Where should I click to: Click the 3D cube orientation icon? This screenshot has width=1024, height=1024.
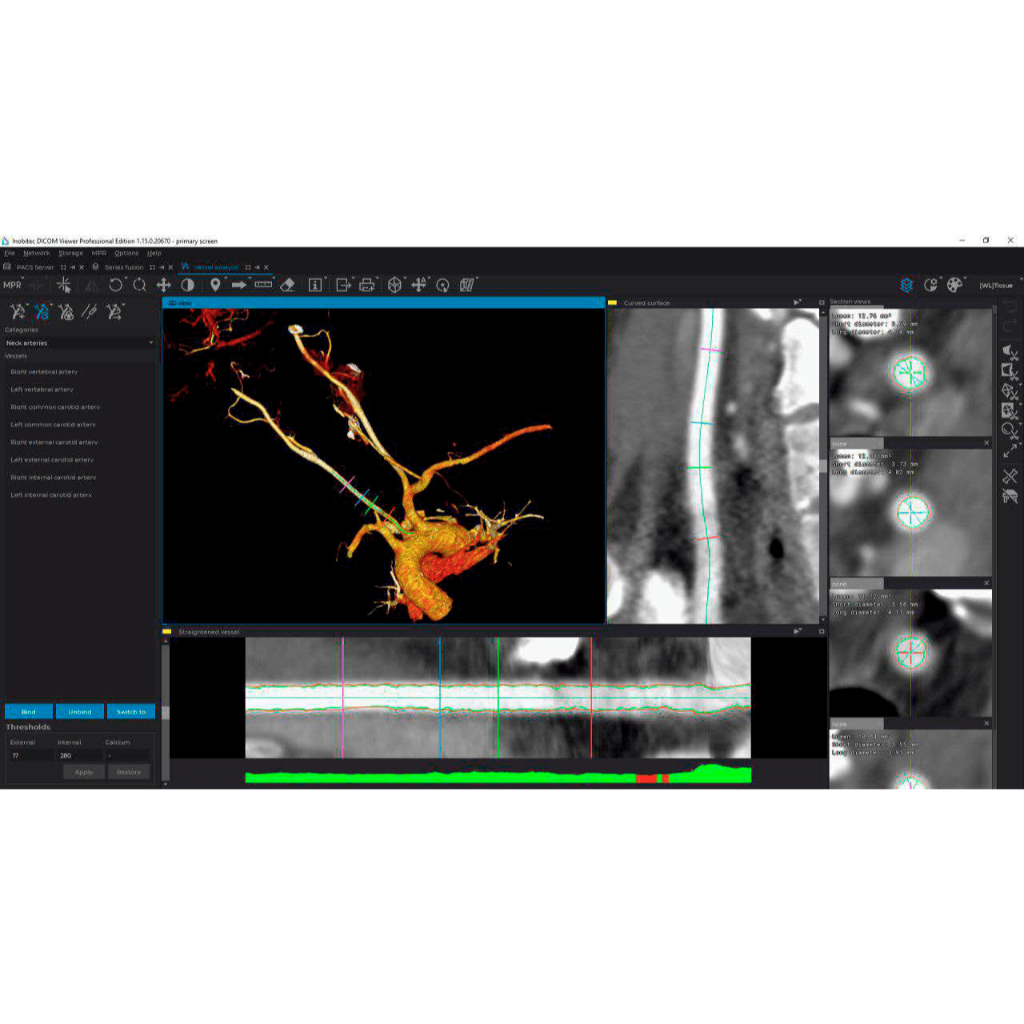point(394,285)
